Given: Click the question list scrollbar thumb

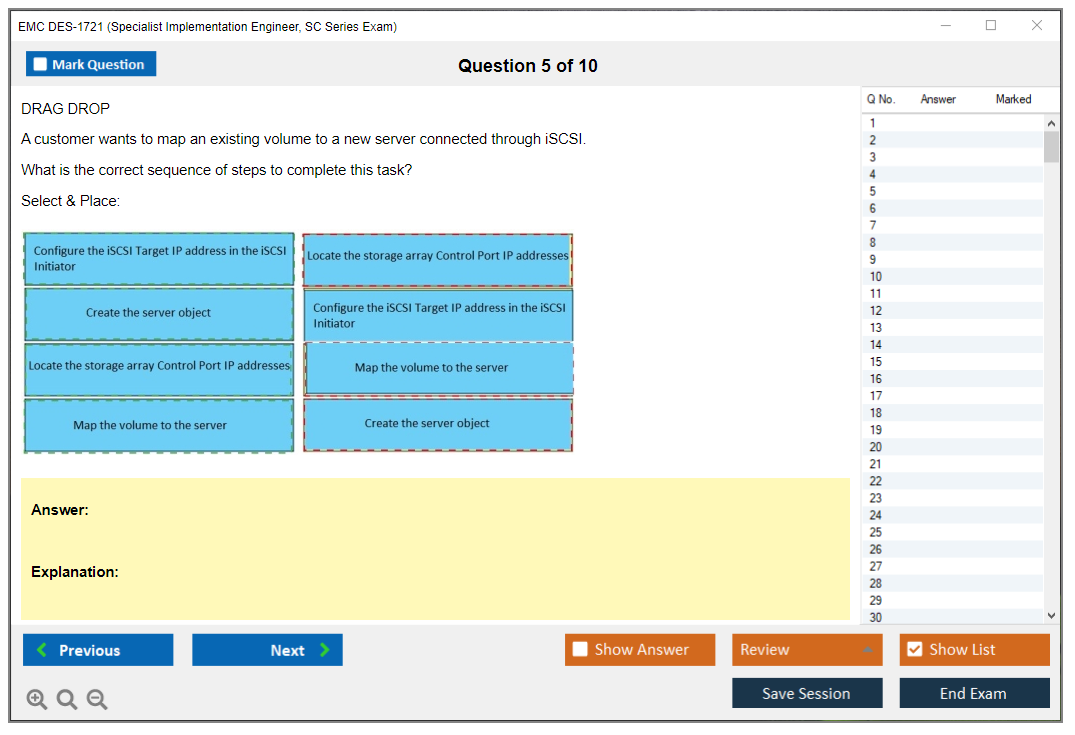Looking at the screenshot, I should [1050, 146].
